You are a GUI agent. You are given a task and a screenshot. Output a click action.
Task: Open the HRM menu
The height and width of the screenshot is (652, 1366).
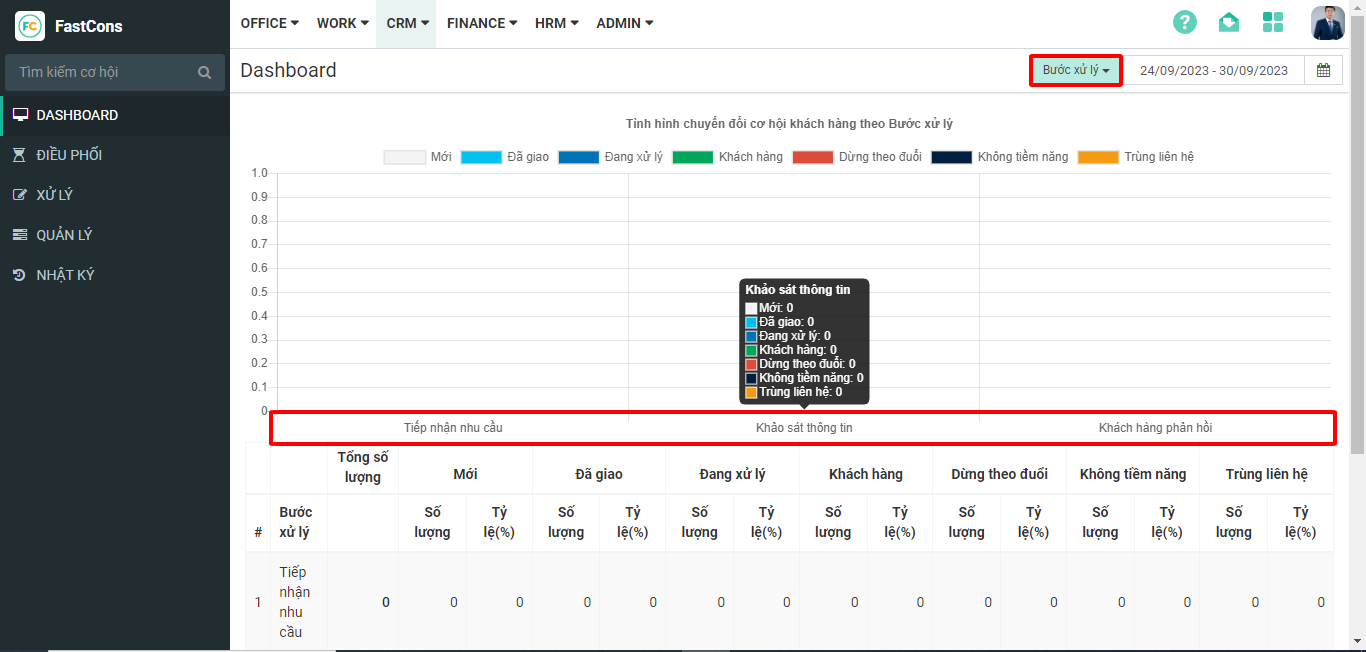(557, 23)
